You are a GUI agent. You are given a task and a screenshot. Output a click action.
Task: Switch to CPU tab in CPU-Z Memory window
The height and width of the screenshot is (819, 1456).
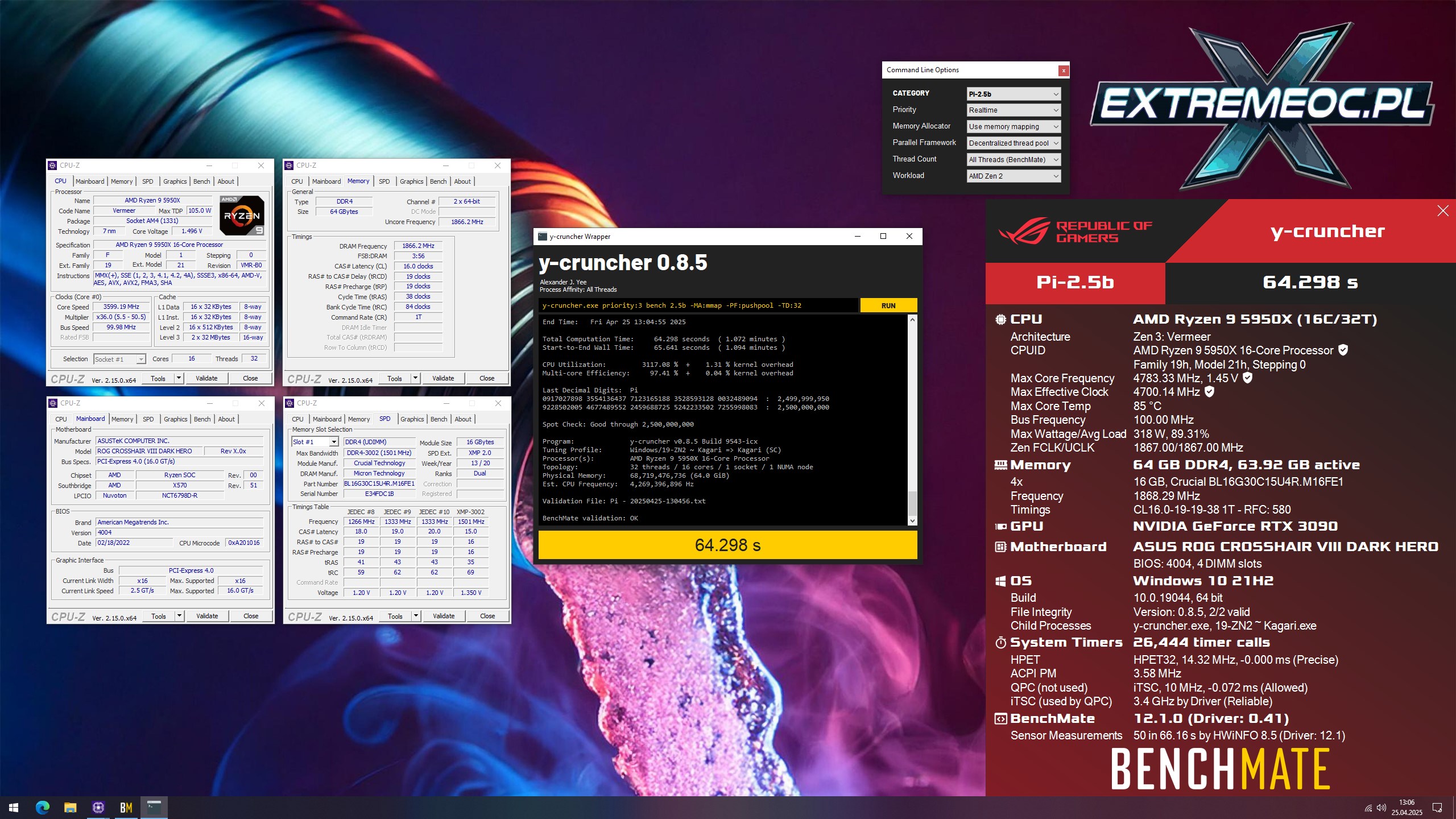click(x=297, y=181)
